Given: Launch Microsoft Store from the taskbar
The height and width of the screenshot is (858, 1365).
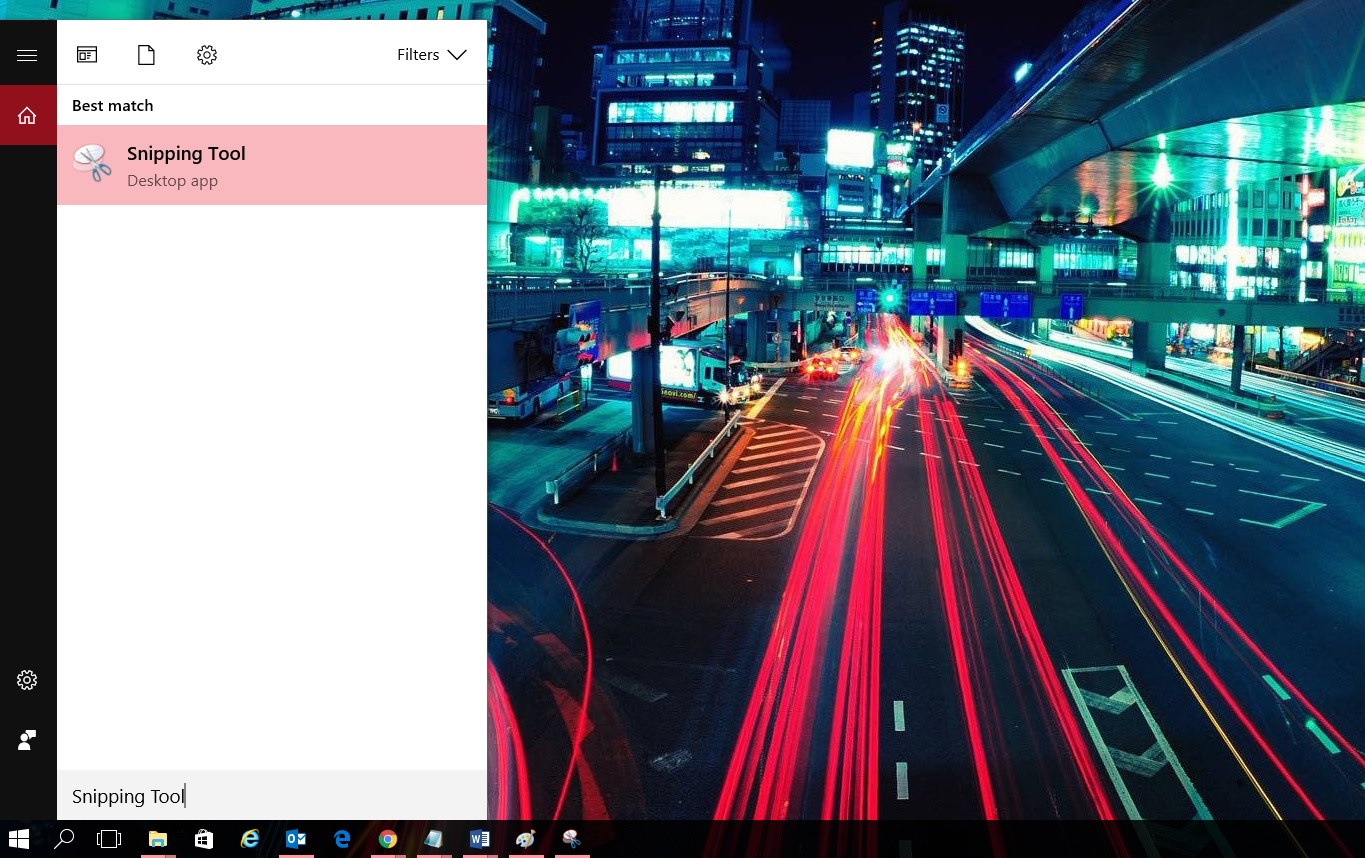Looking at the screenshot, I should click(x=204, y=839).
